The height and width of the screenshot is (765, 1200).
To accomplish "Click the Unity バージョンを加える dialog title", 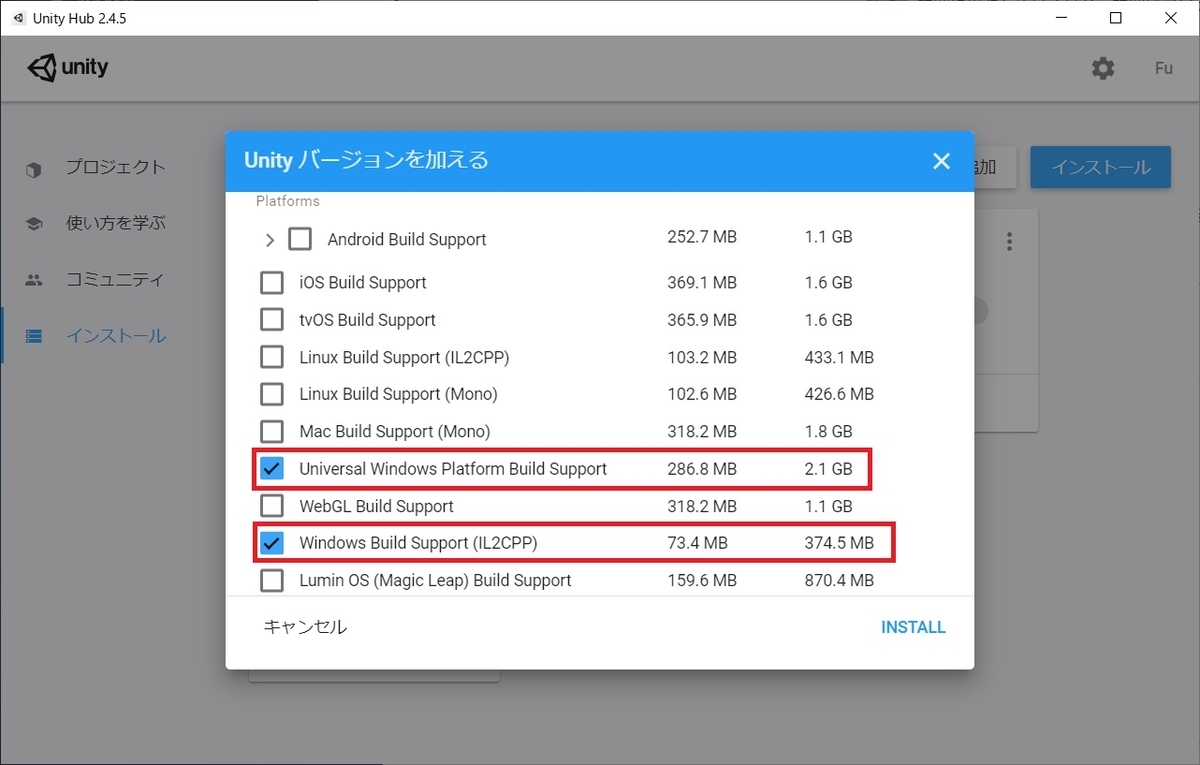I will (x=366, y=160).
